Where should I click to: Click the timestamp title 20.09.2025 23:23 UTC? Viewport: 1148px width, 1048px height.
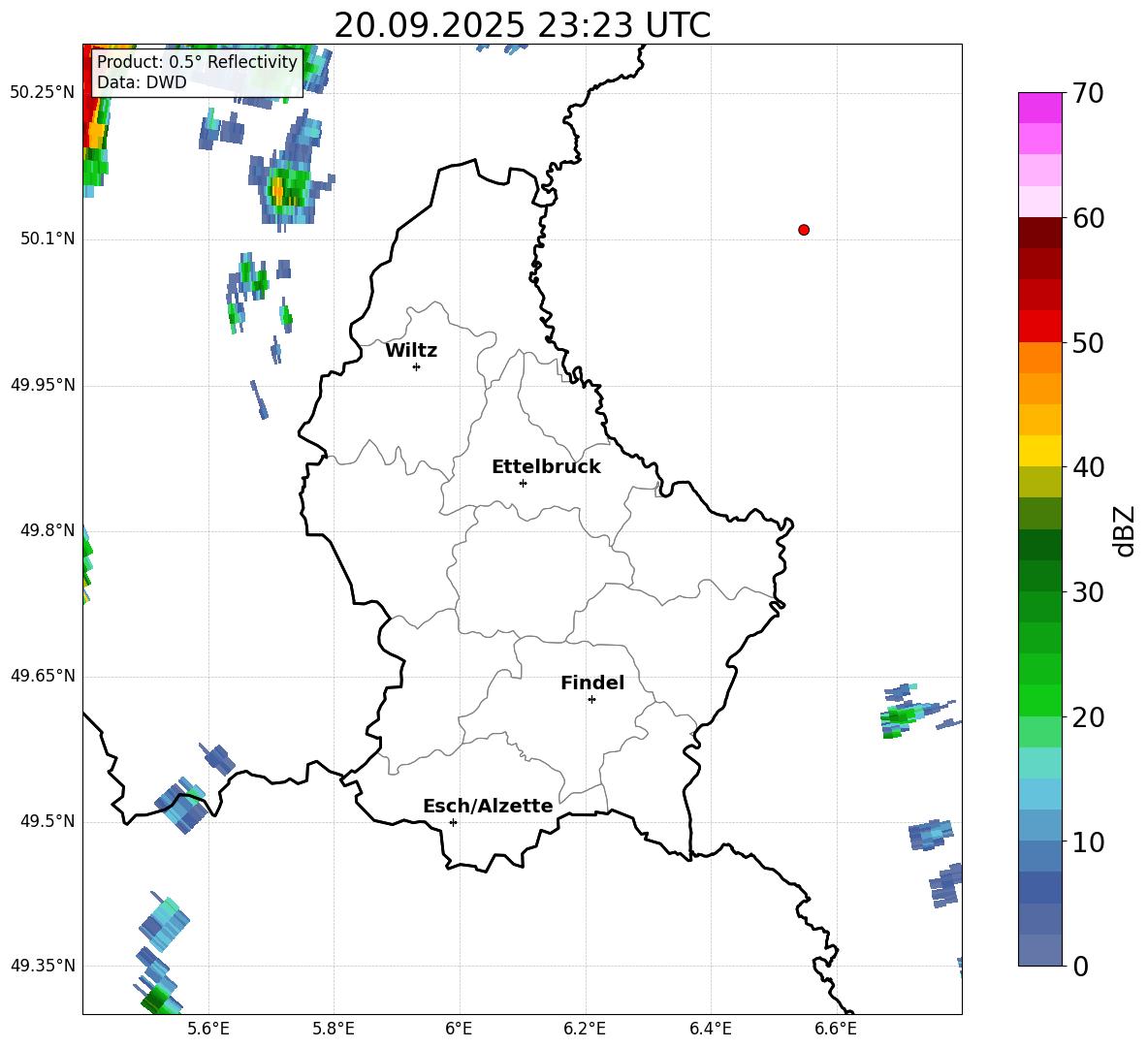(x=522, y=25)
